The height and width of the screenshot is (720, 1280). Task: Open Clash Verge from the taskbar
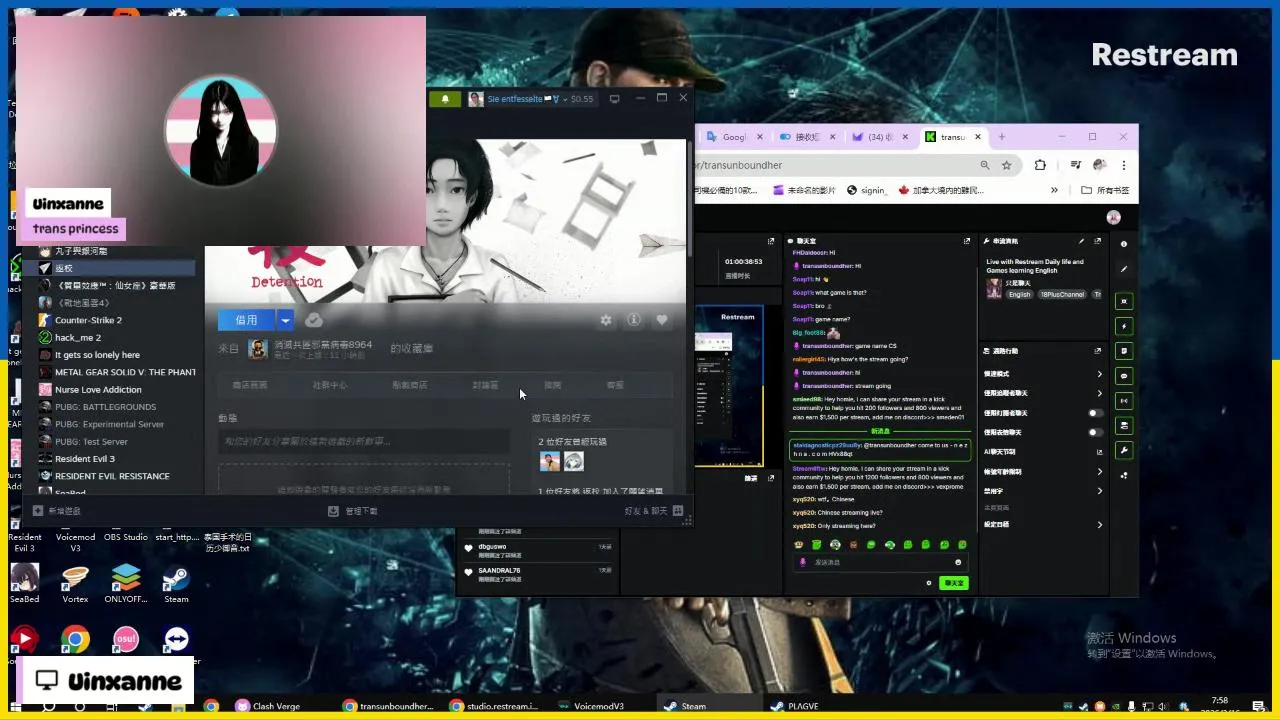pyautogui.click(x=268, y=706)
